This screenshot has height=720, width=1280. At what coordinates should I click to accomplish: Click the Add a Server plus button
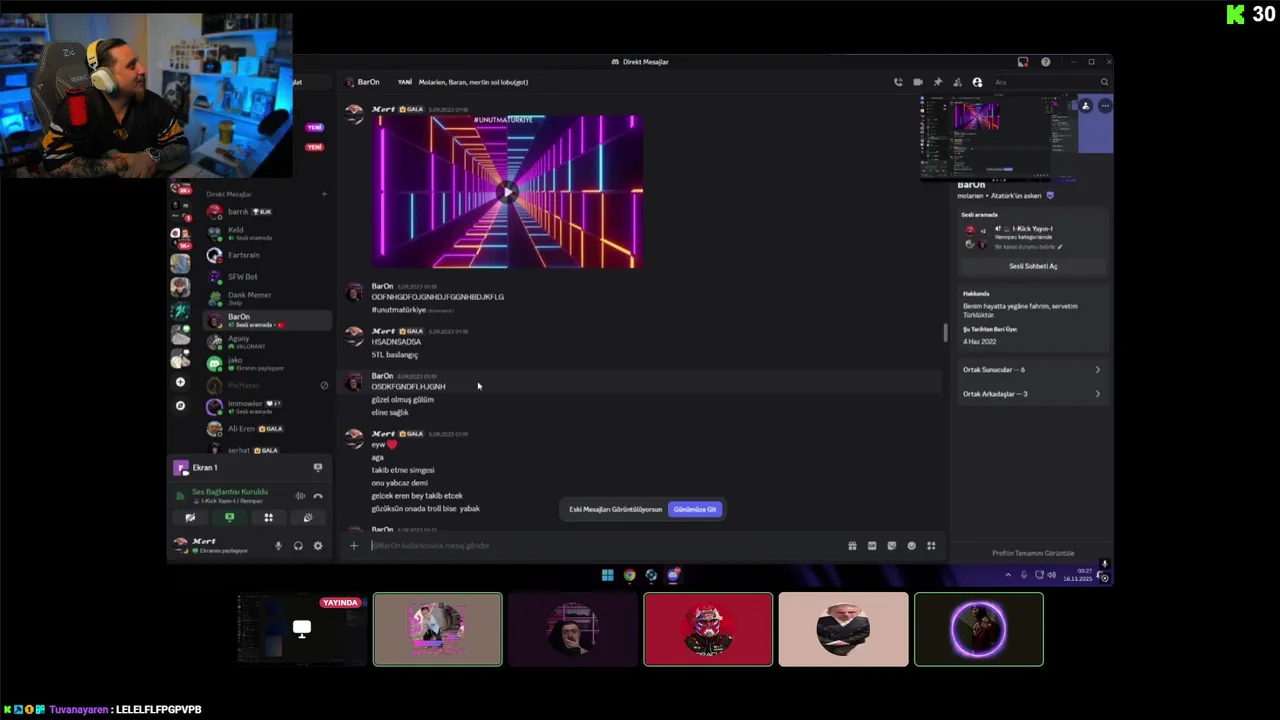point(180,382)
